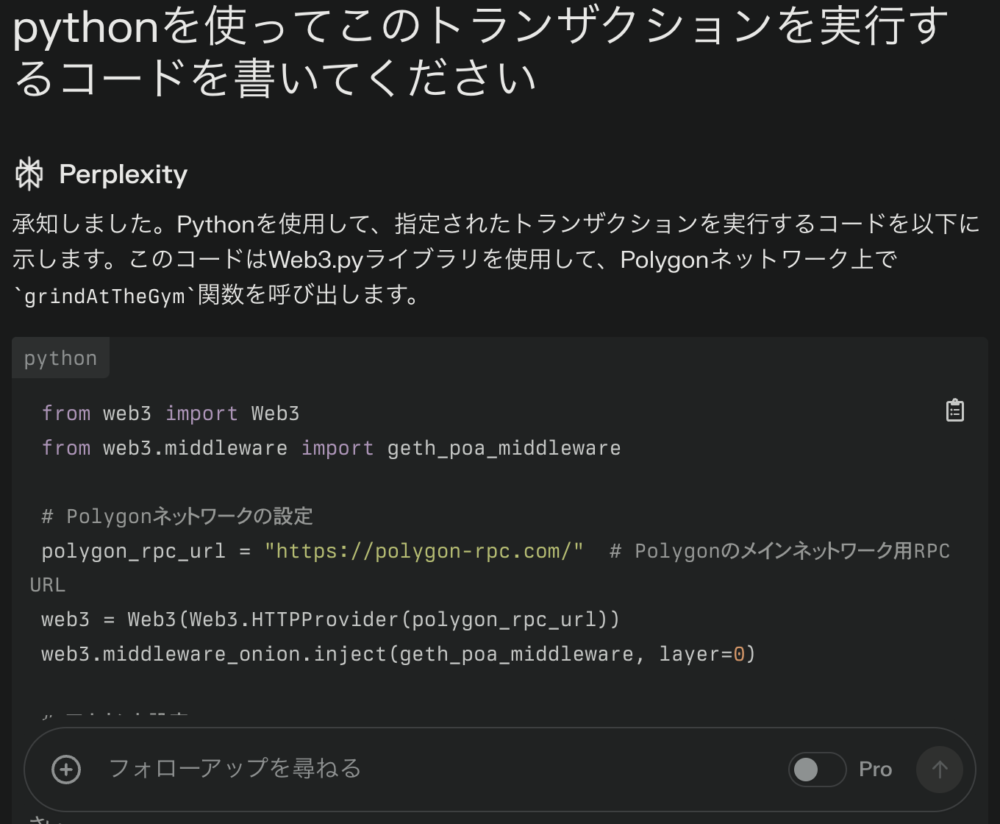The width and height of the screenshot is (1000, 824).
Task: Click the orange 0 in layer=0
Action: (739, 654)
